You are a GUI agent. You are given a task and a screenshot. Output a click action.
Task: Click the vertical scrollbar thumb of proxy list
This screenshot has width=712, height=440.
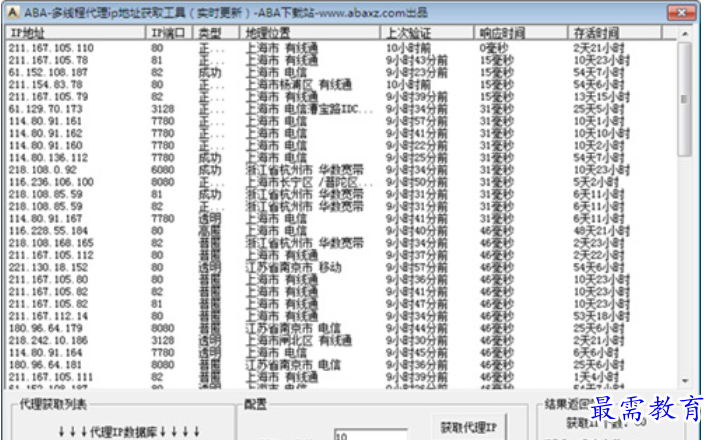click(685, 99)
